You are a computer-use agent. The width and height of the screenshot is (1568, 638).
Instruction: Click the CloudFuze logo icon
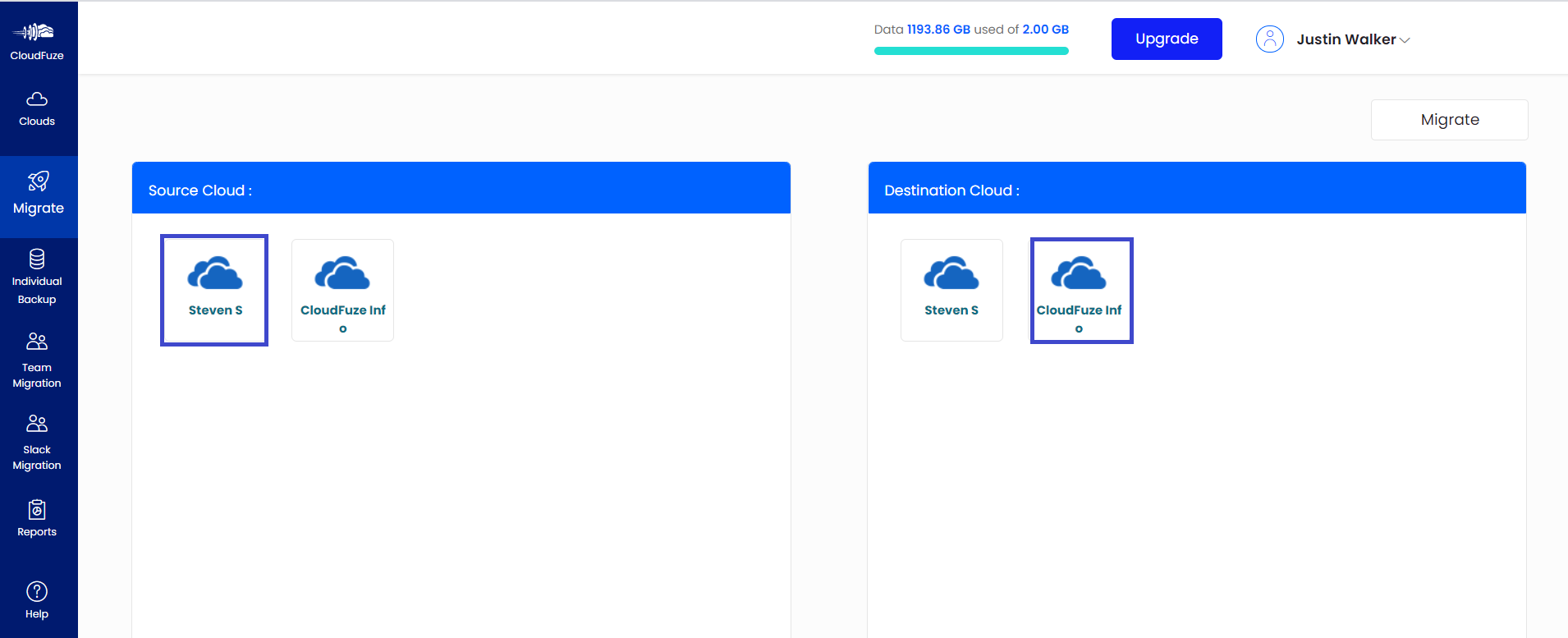(x=34, y=32)
